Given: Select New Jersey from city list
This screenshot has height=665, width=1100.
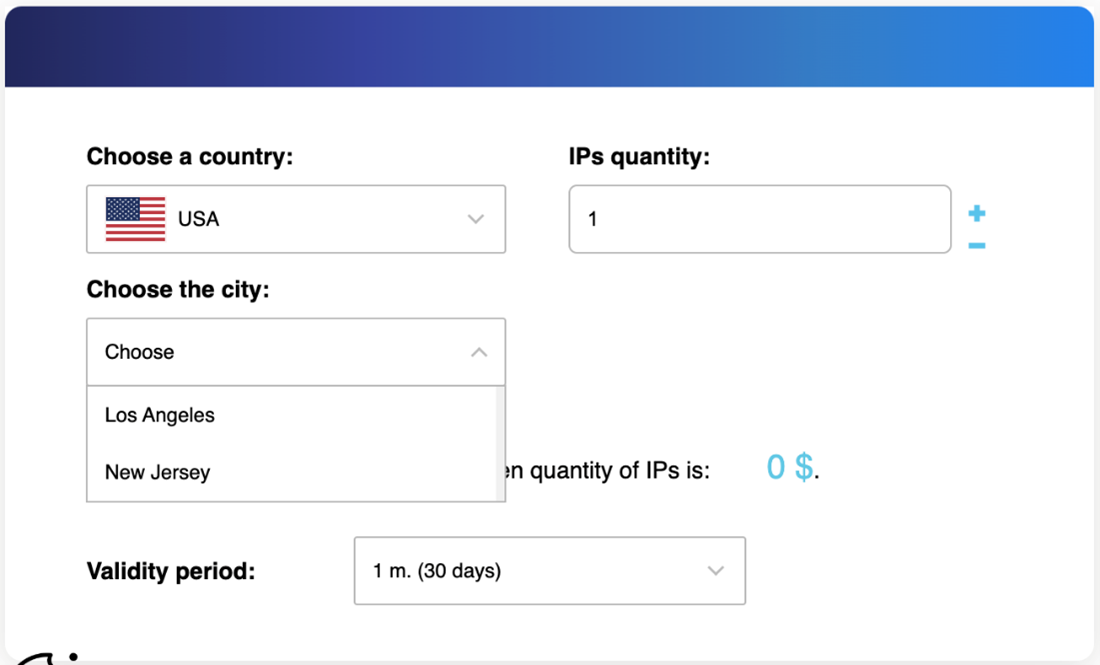Looking at the screenshot, I should click(x=158, y=472).
